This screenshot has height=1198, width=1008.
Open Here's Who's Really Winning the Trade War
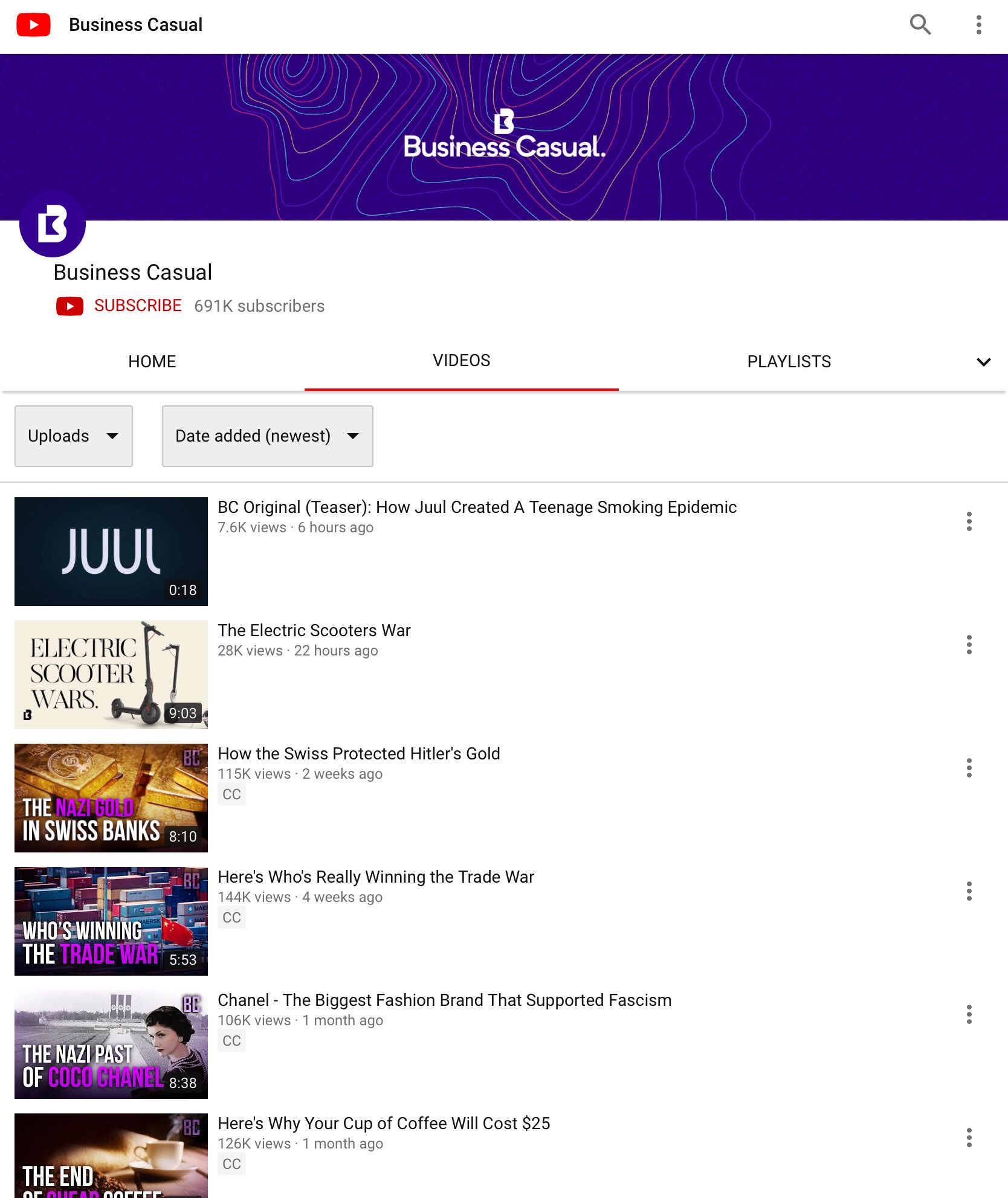click(x=376, y=877)
